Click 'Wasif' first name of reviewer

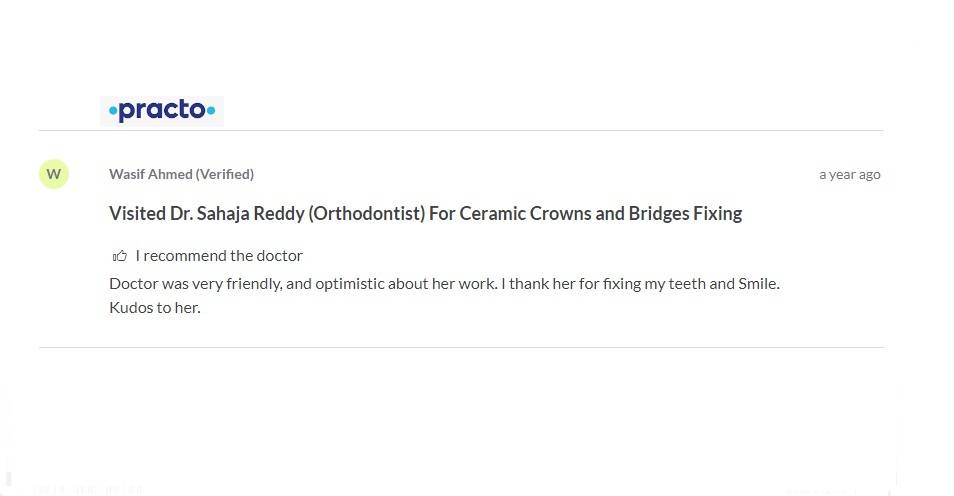(126, 174)
